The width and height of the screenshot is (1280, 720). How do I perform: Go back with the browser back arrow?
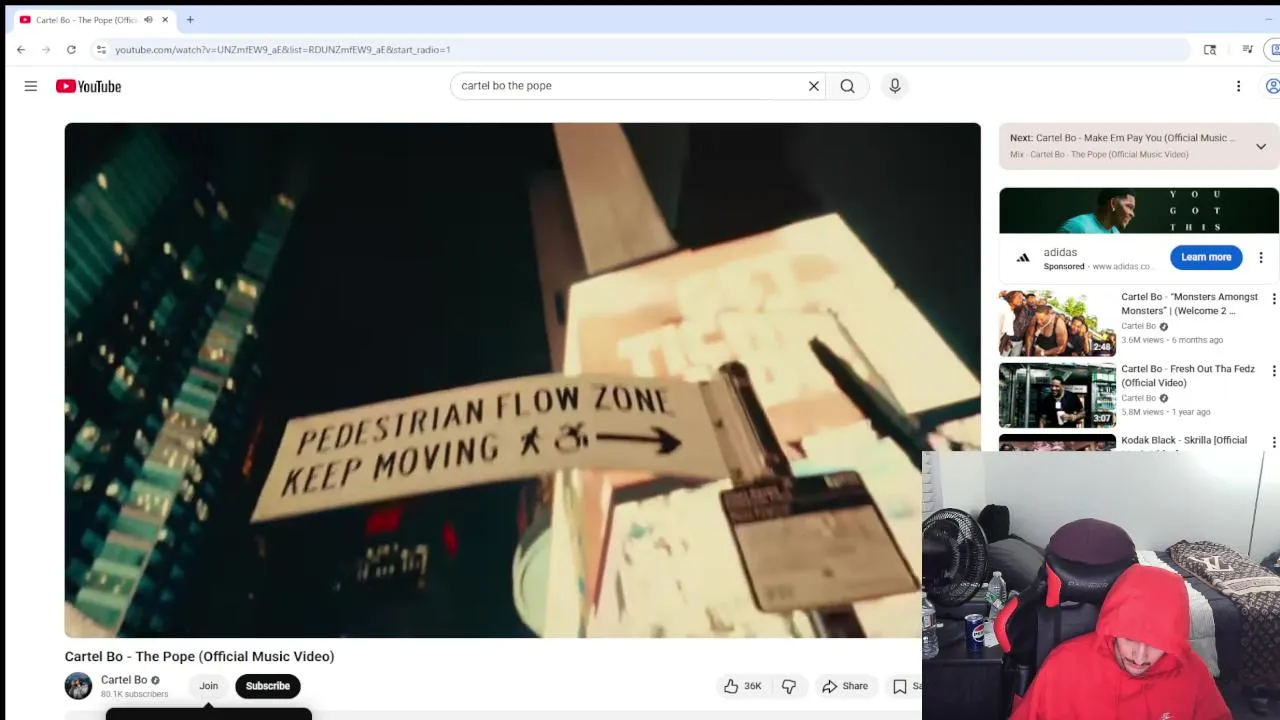[21, 49]
